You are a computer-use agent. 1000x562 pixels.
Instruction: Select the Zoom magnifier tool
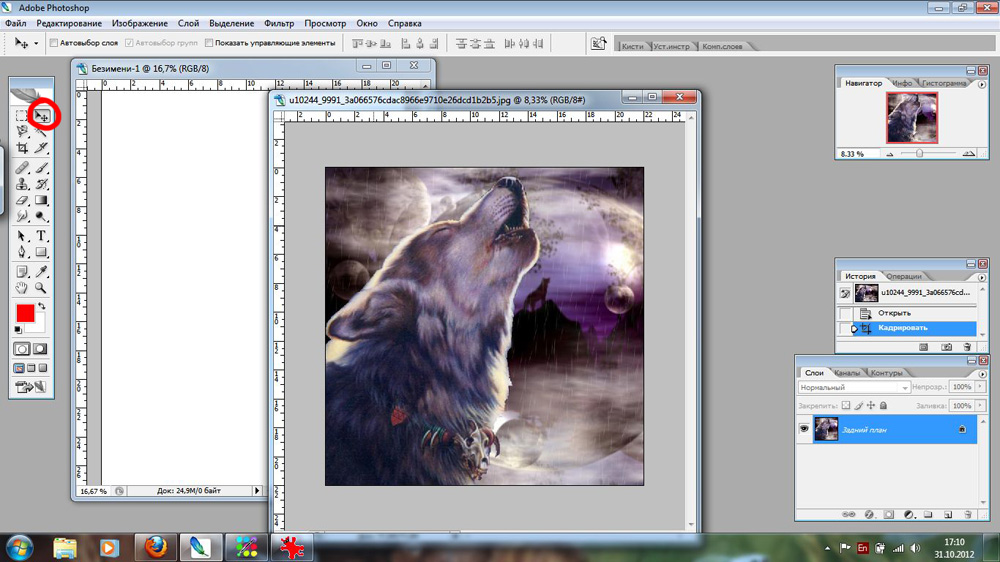click(x=41, y=288)
